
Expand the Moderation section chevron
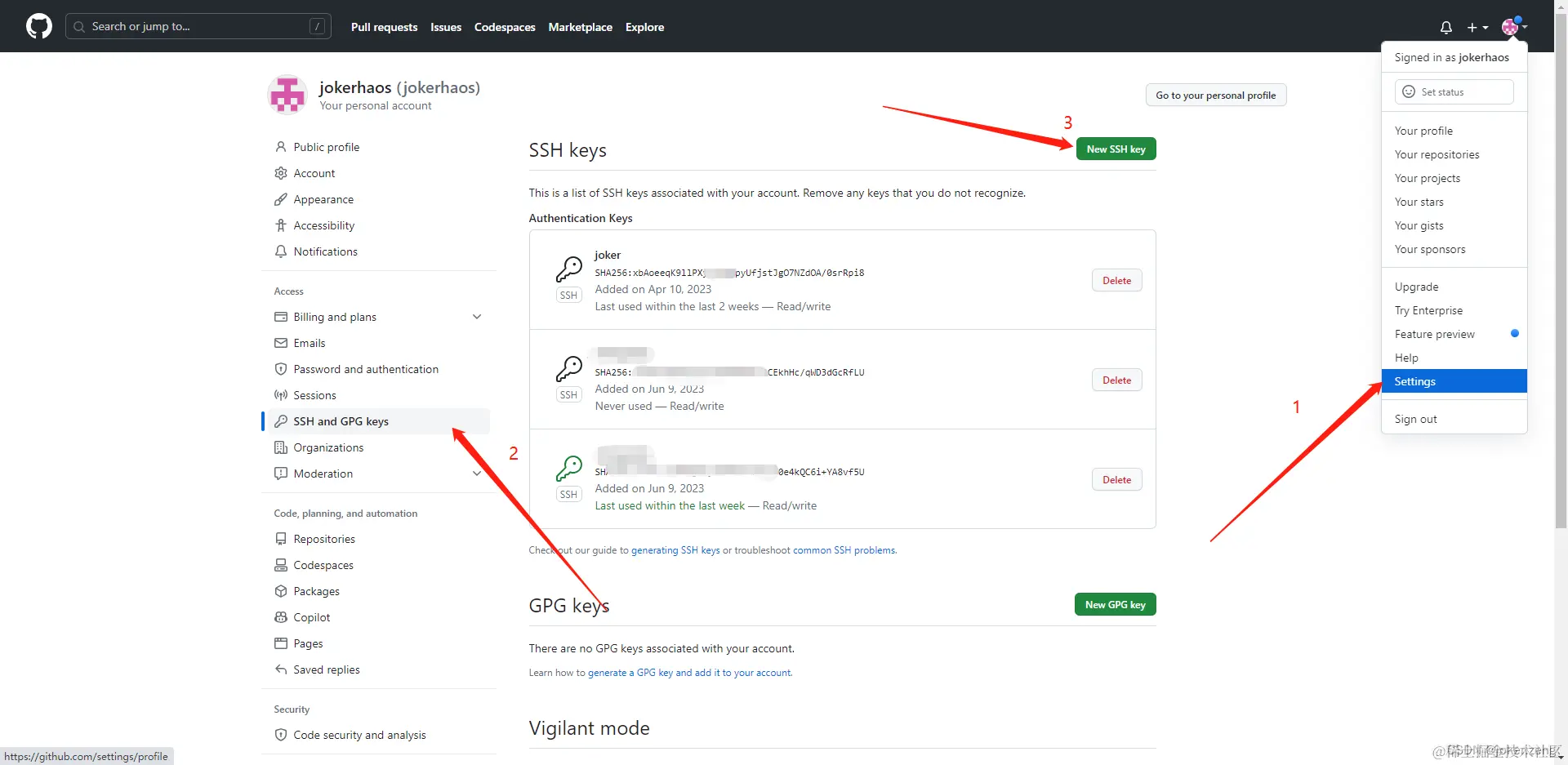(477, 474)
